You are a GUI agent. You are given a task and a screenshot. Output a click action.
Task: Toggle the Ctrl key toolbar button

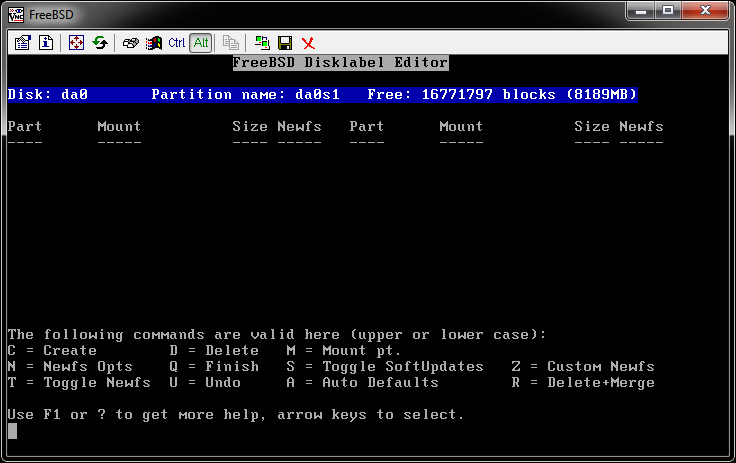[176, 43]
